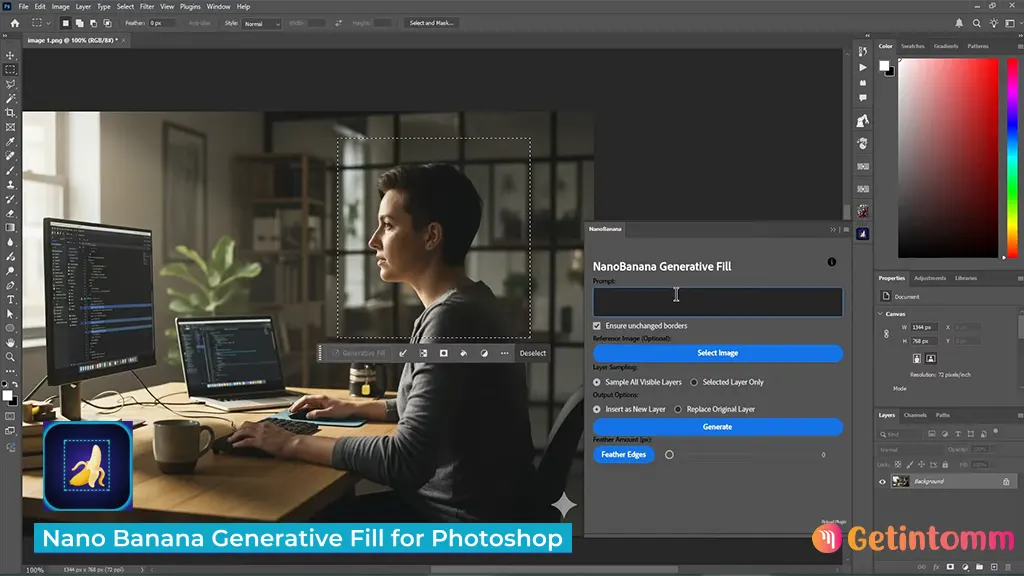Open the Plugins menu

190,7
